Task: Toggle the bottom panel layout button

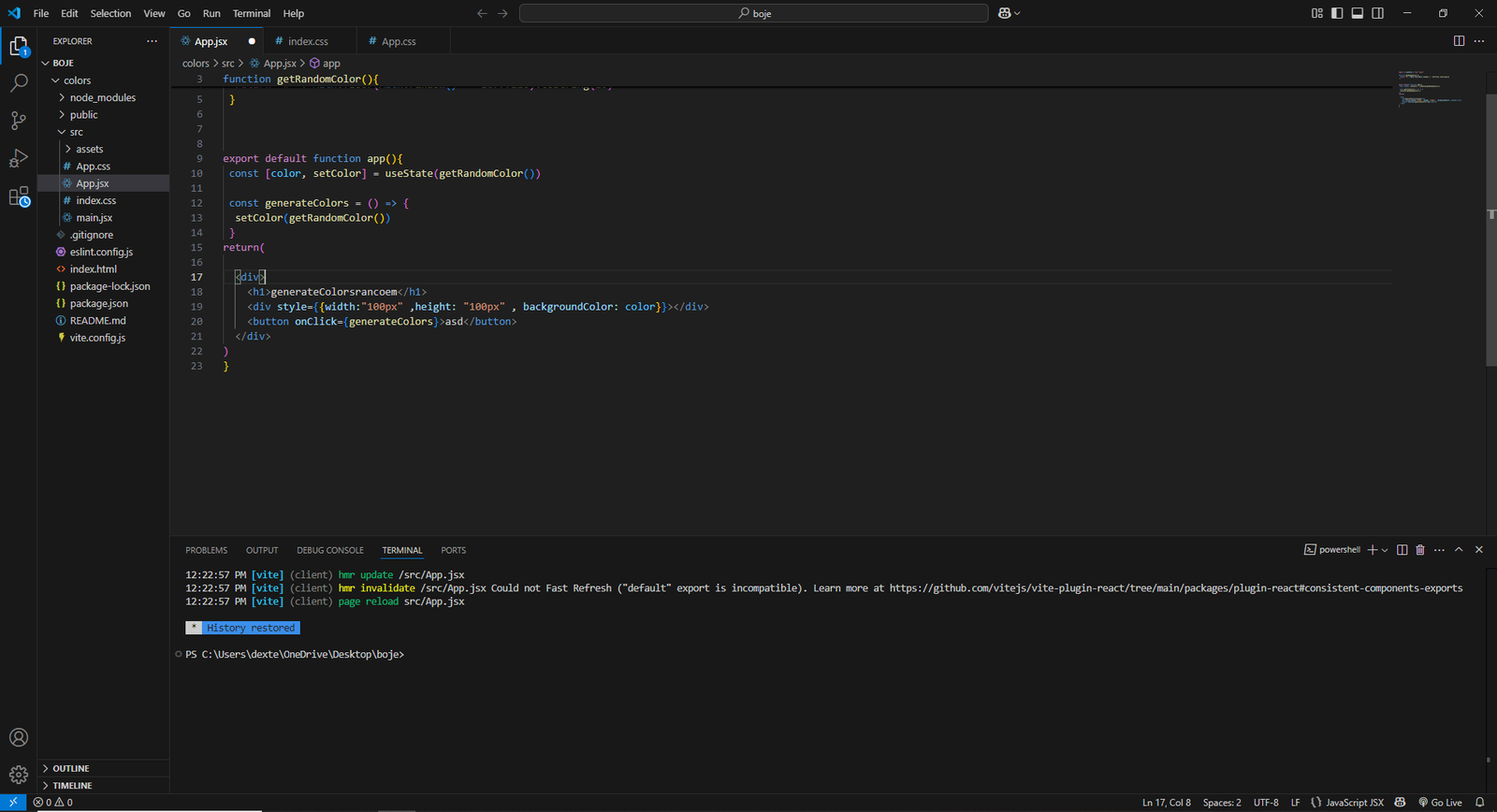Action: [x=1358, y=13]
